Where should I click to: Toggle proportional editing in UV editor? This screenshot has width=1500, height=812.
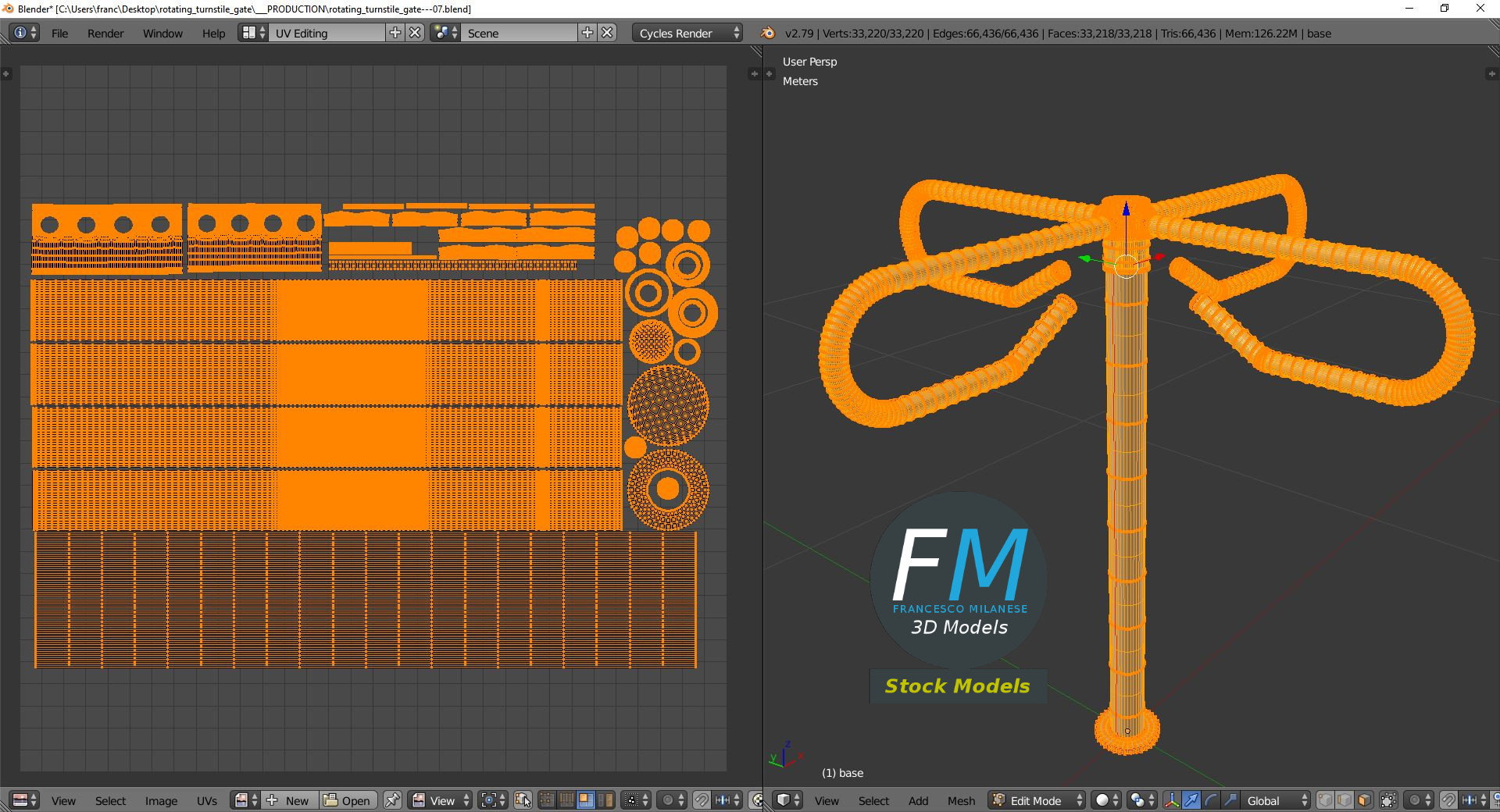[672, 800]
